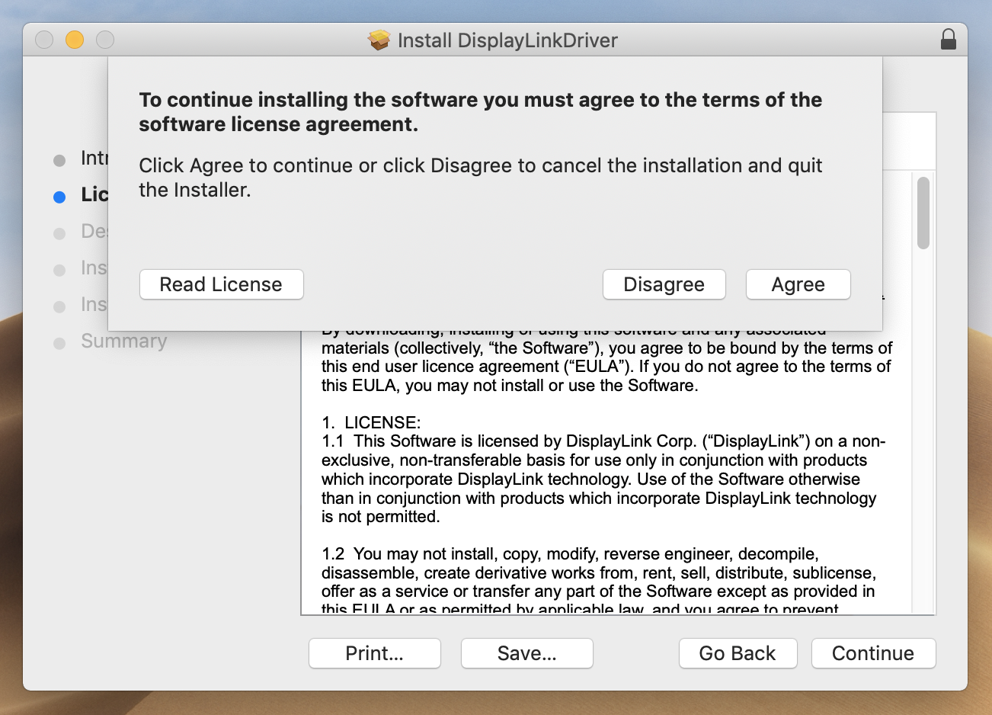This screenshot has height=715, width=992.
Task: Click the installer package icon in title
Action: (x=379, y=40)
